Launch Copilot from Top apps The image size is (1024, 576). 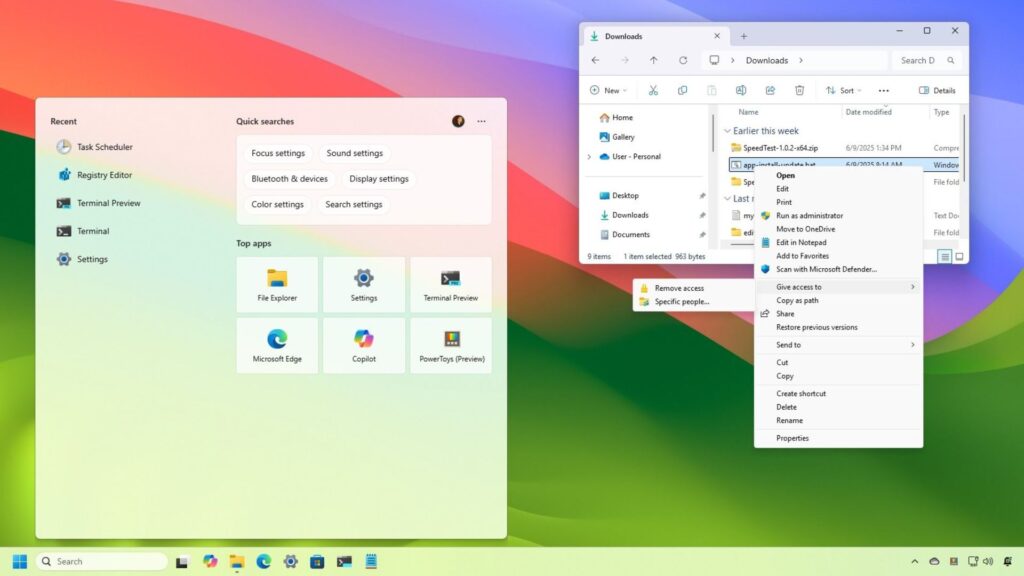coord(364,345)
